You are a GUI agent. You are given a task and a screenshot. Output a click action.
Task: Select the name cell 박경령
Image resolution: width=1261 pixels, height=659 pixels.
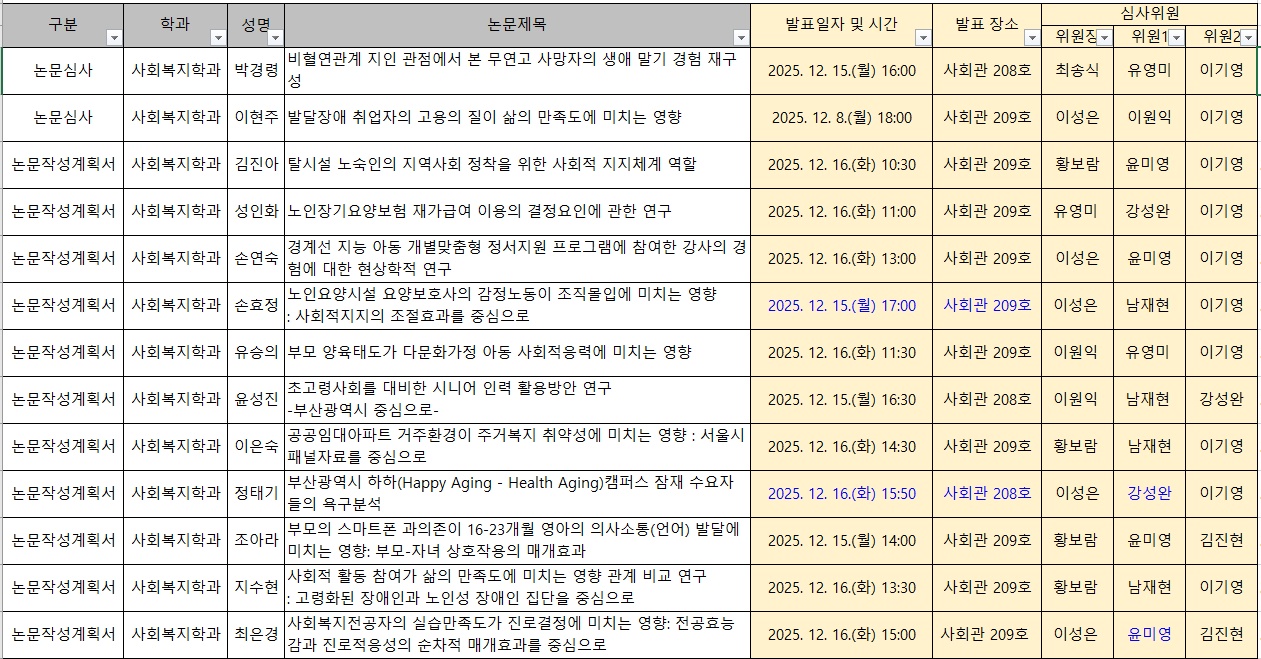[x=256, y=71]
